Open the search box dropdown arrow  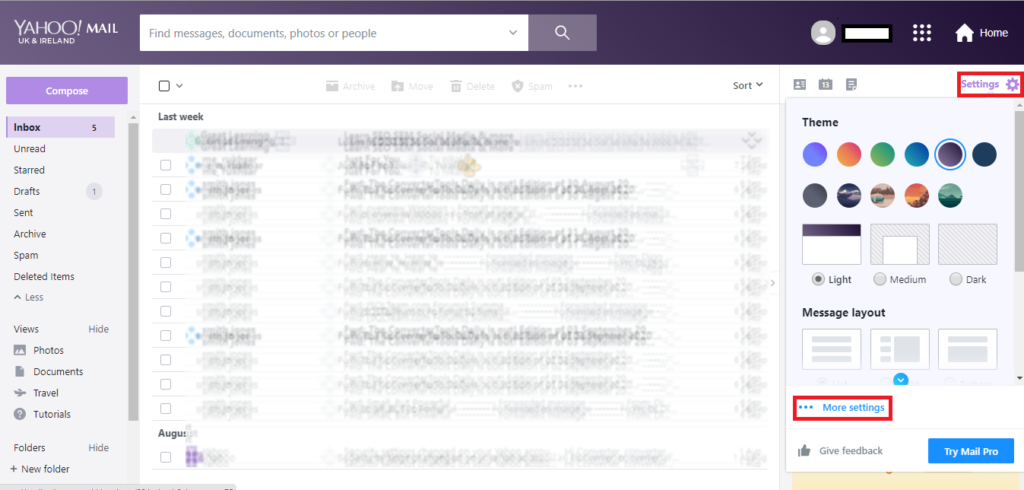point(513,33)
